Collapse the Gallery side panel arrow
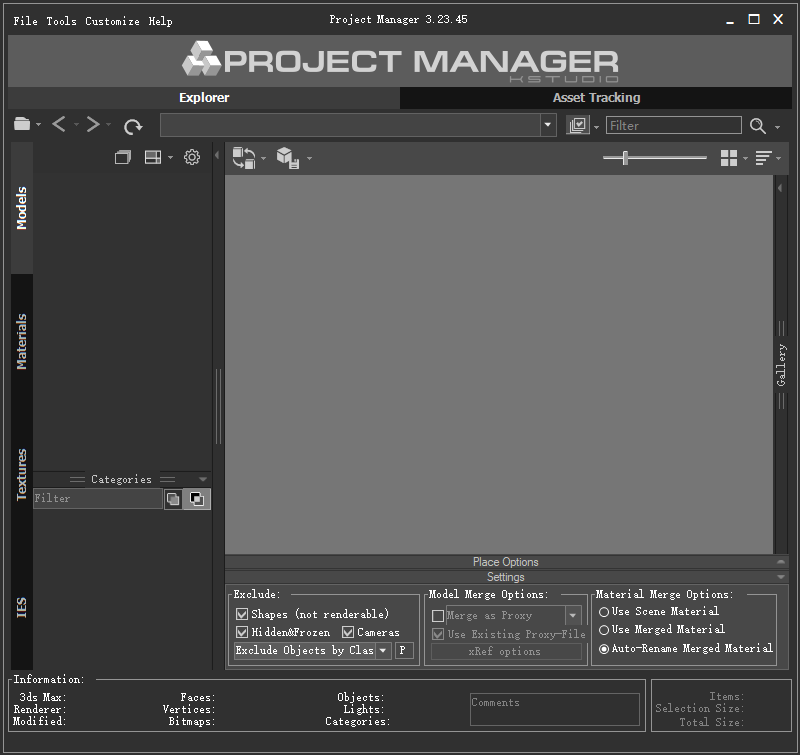This screenshot has height=755, width=800. point(780,188)
